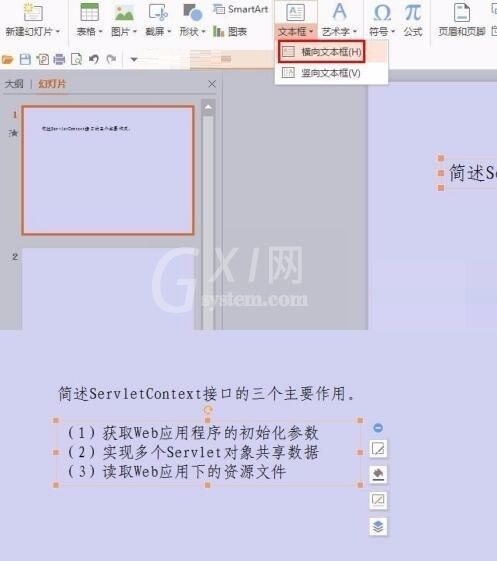The image size is (497, 561).
Task: Expand the 形状 dropdown arrow
Action: (x=204, y=32)
